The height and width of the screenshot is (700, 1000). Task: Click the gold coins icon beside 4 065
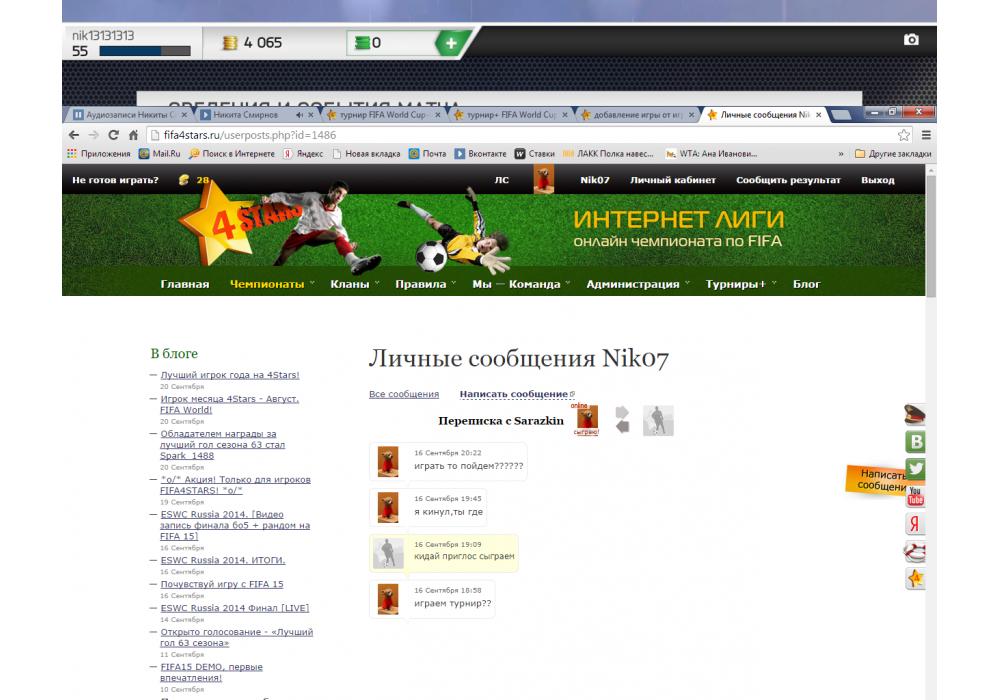coord(230,43)
